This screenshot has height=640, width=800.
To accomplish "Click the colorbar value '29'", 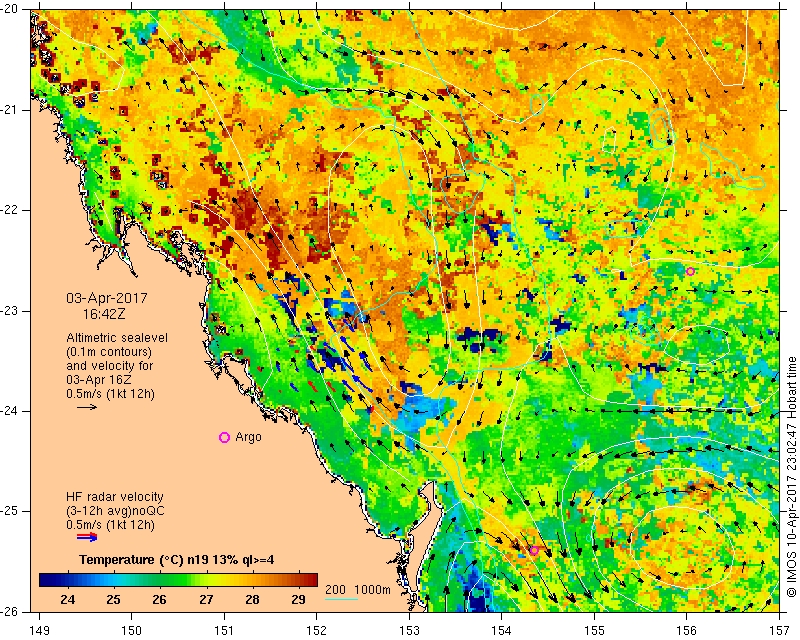I will (x=298, y=600).
